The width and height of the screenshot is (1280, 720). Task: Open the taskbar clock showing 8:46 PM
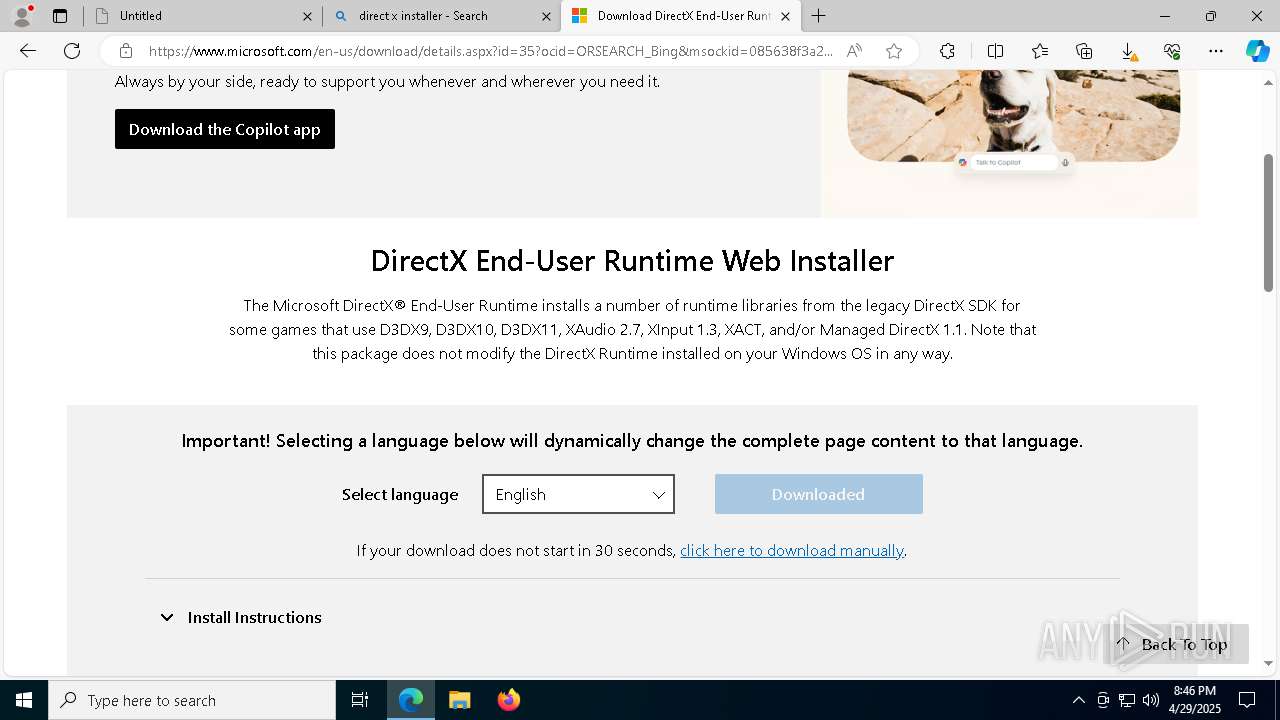[x=1195, y=700]
